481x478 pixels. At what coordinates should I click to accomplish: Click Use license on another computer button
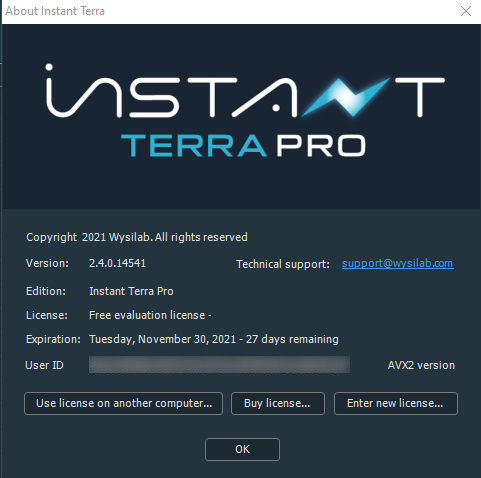point(124,403)
